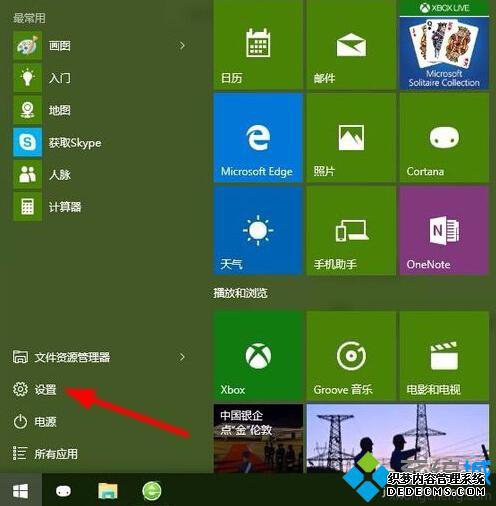This screenshot has height=506, width=496.
Task: Click the 播放和浏览 group header
Action: point(240,293)
